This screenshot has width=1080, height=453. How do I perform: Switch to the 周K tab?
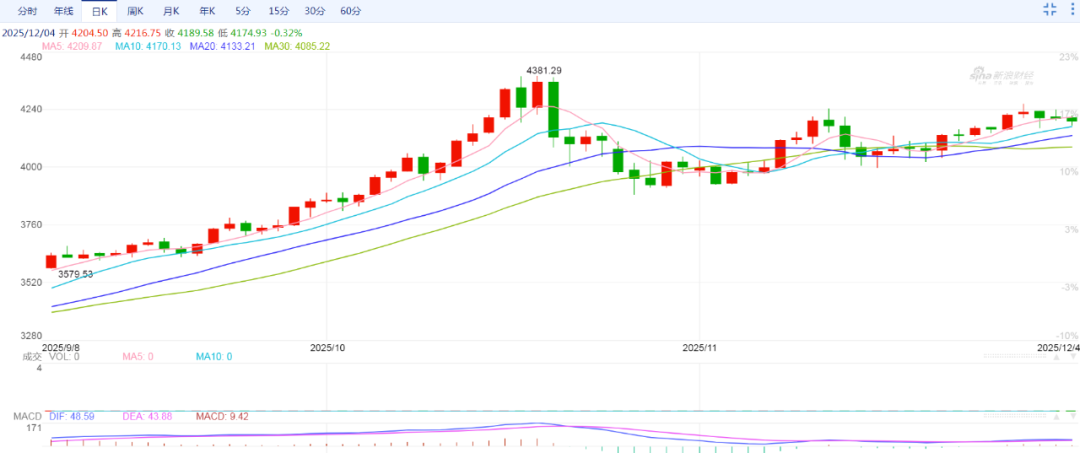(x=134, y=11)
